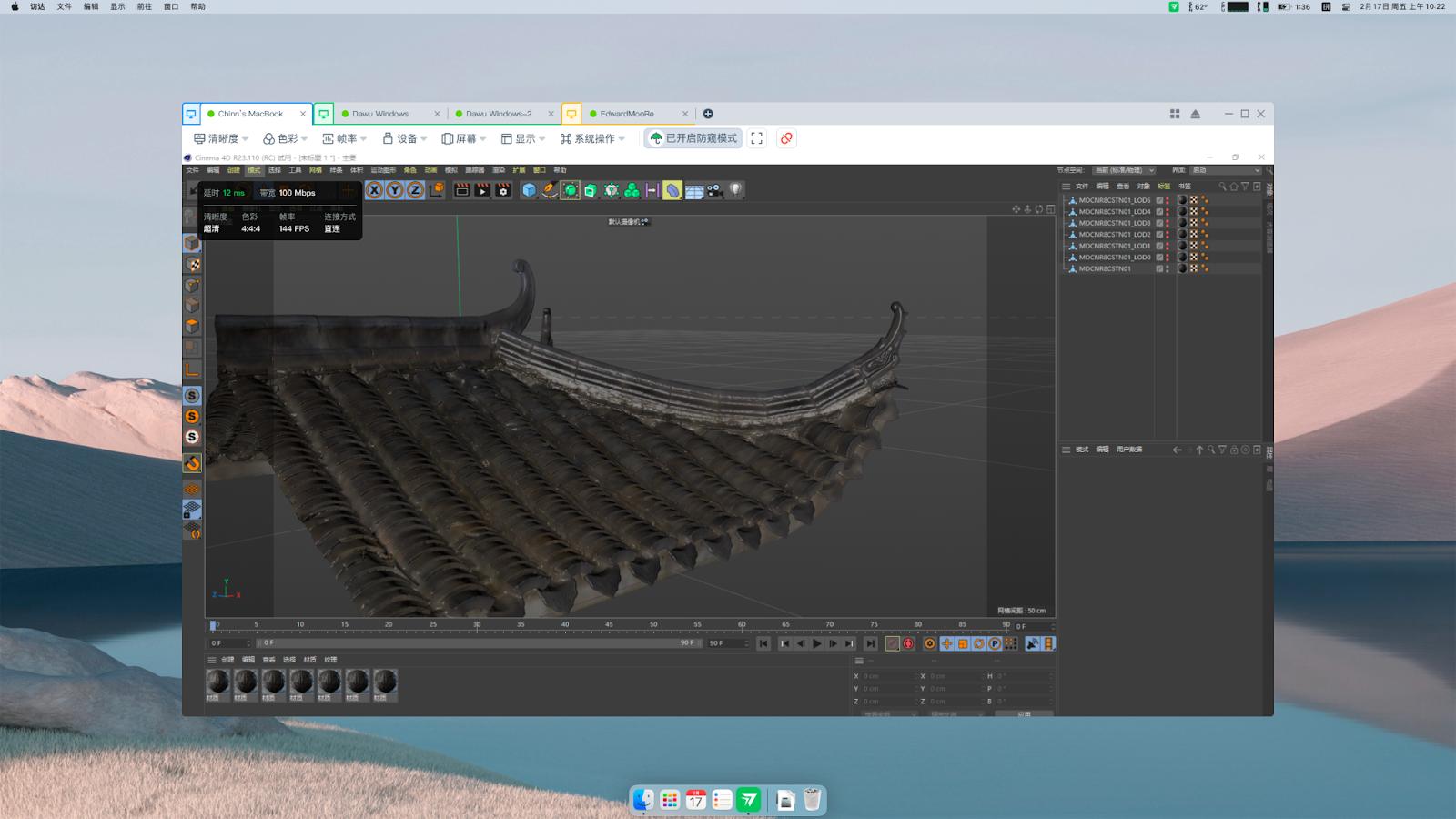
Task: Click the L-shaped axis tool icon
Action: coord(192,369)
